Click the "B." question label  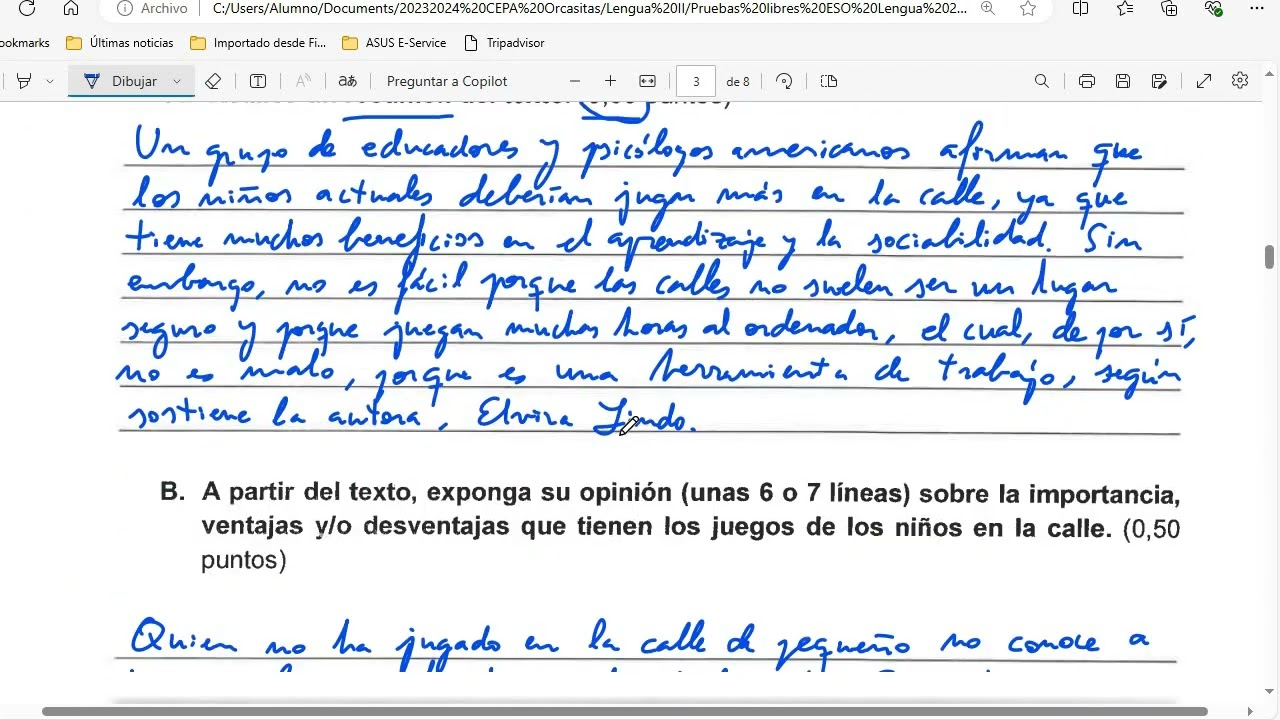[173, 492]
